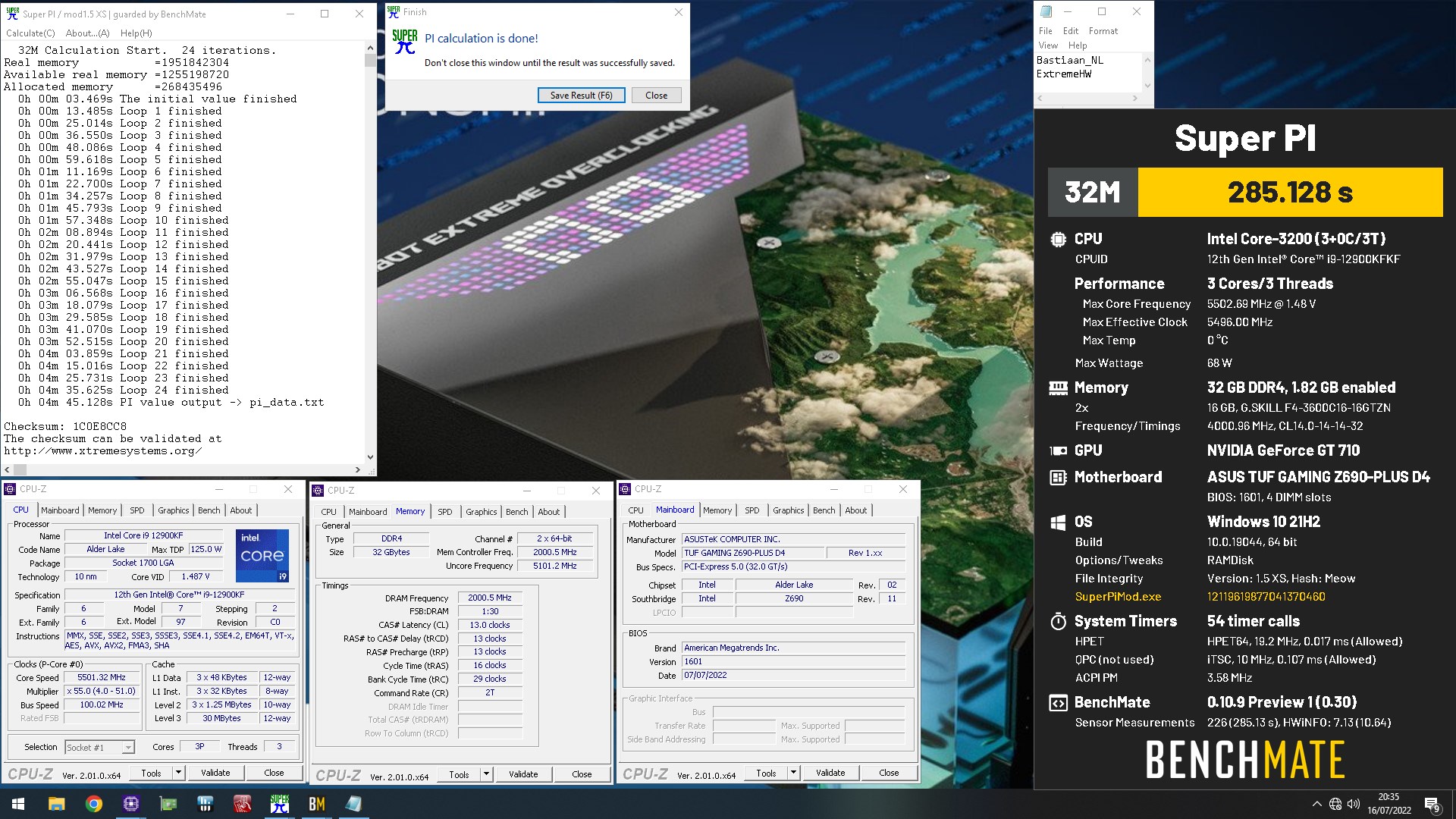This screenshot has width=1456, height=819.
Task: Open Notepad View menu
Action: [x=1048, y=45]
